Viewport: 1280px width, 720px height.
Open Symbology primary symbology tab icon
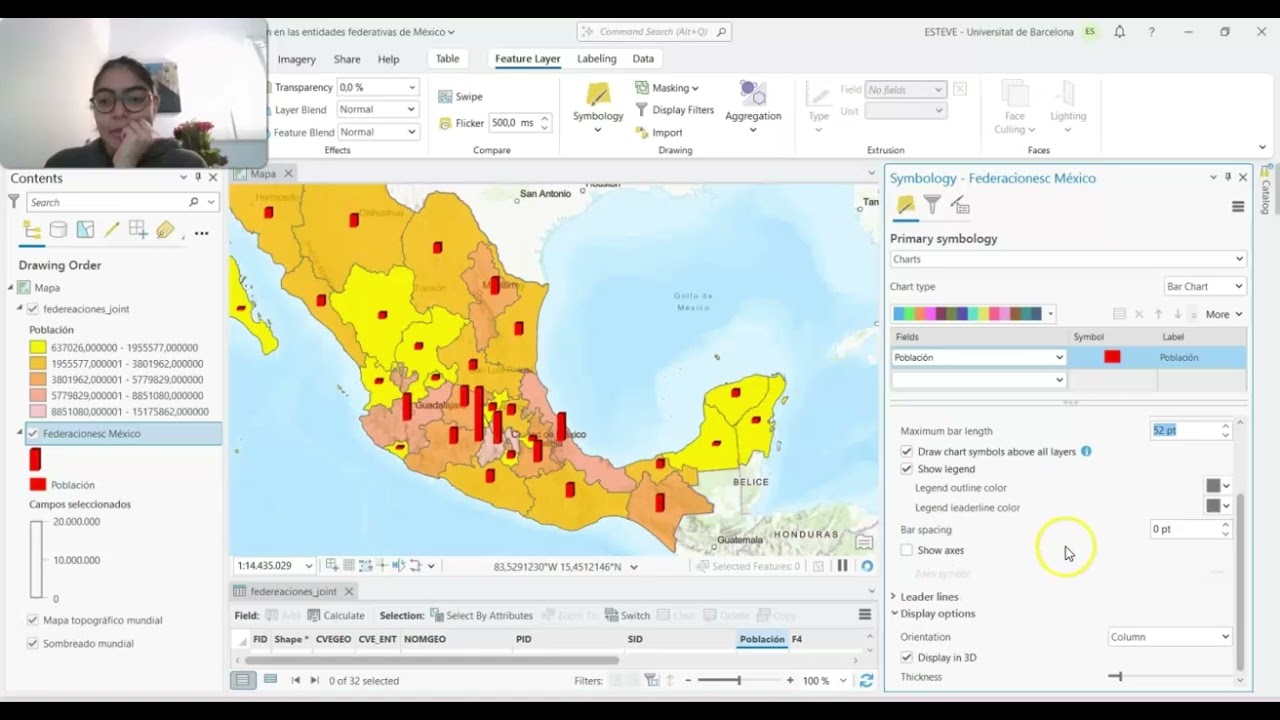click(905, 205)
